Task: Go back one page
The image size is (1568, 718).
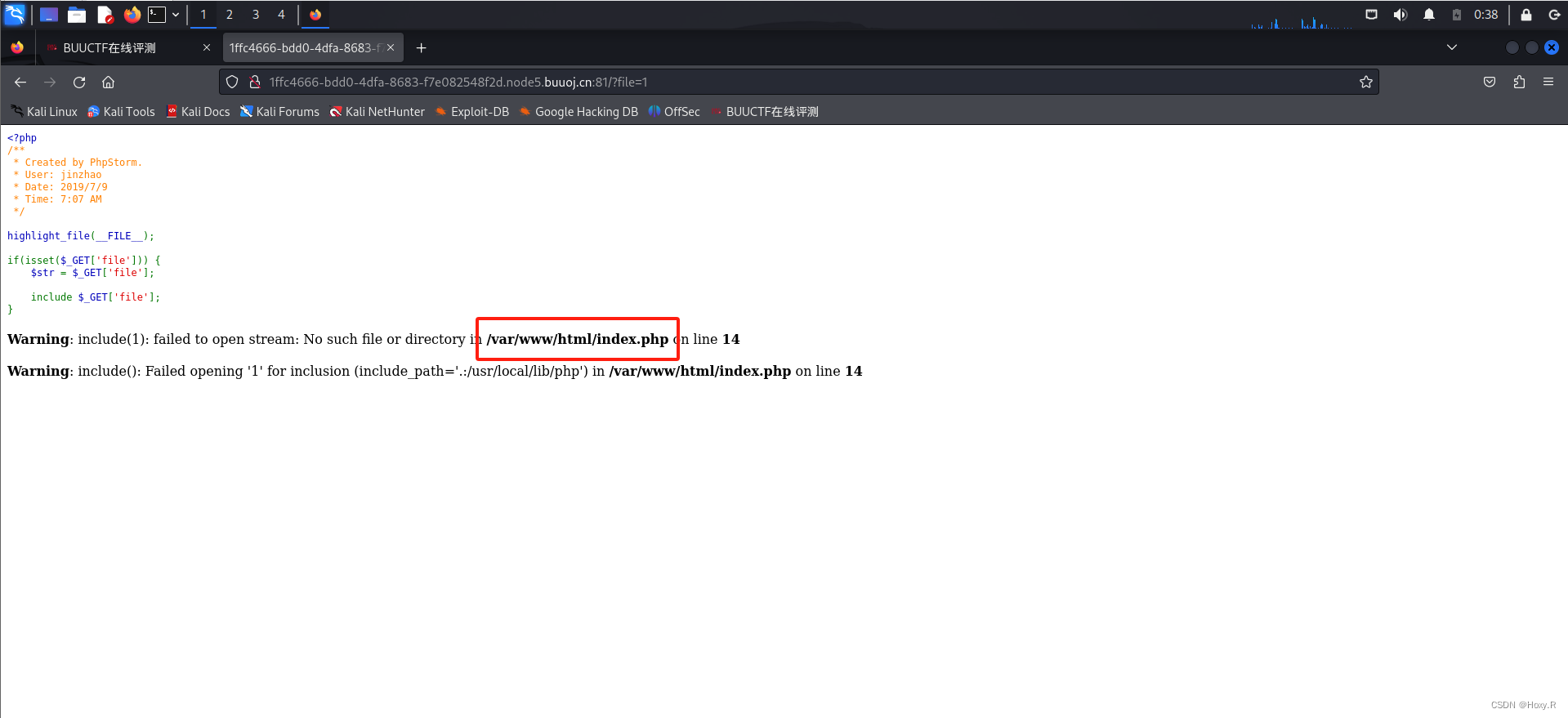Action: point(20,83)
